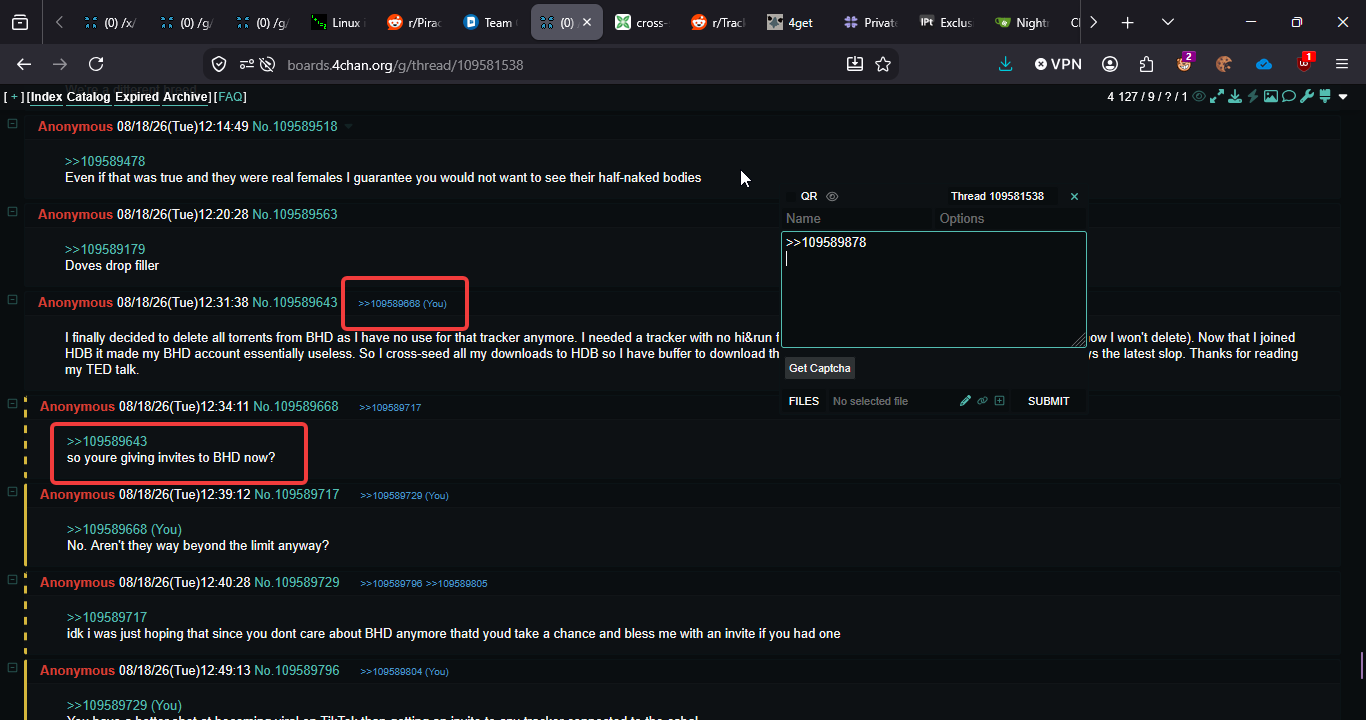Click the pencil icon in the QR files row
1366x720 pixels.
(965, 401)
